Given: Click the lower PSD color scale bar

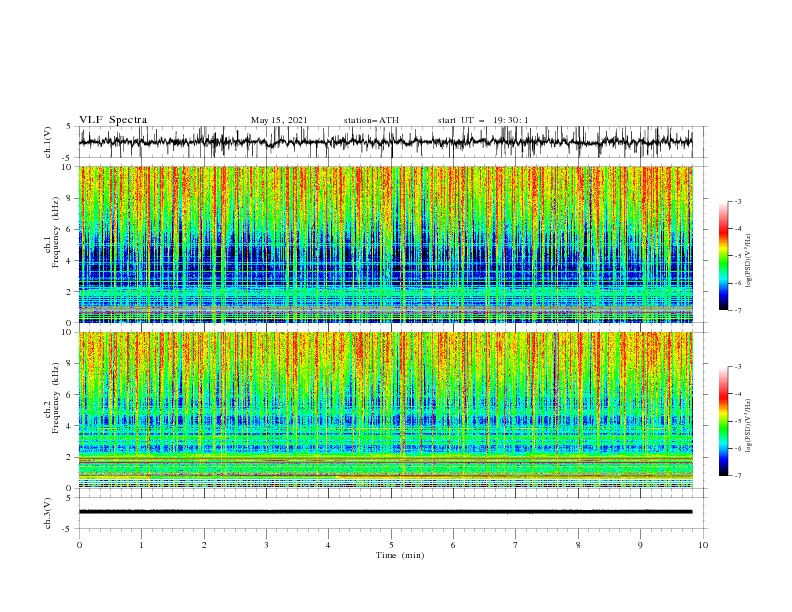Looking at the screenshot, I should tap(723, 421).
